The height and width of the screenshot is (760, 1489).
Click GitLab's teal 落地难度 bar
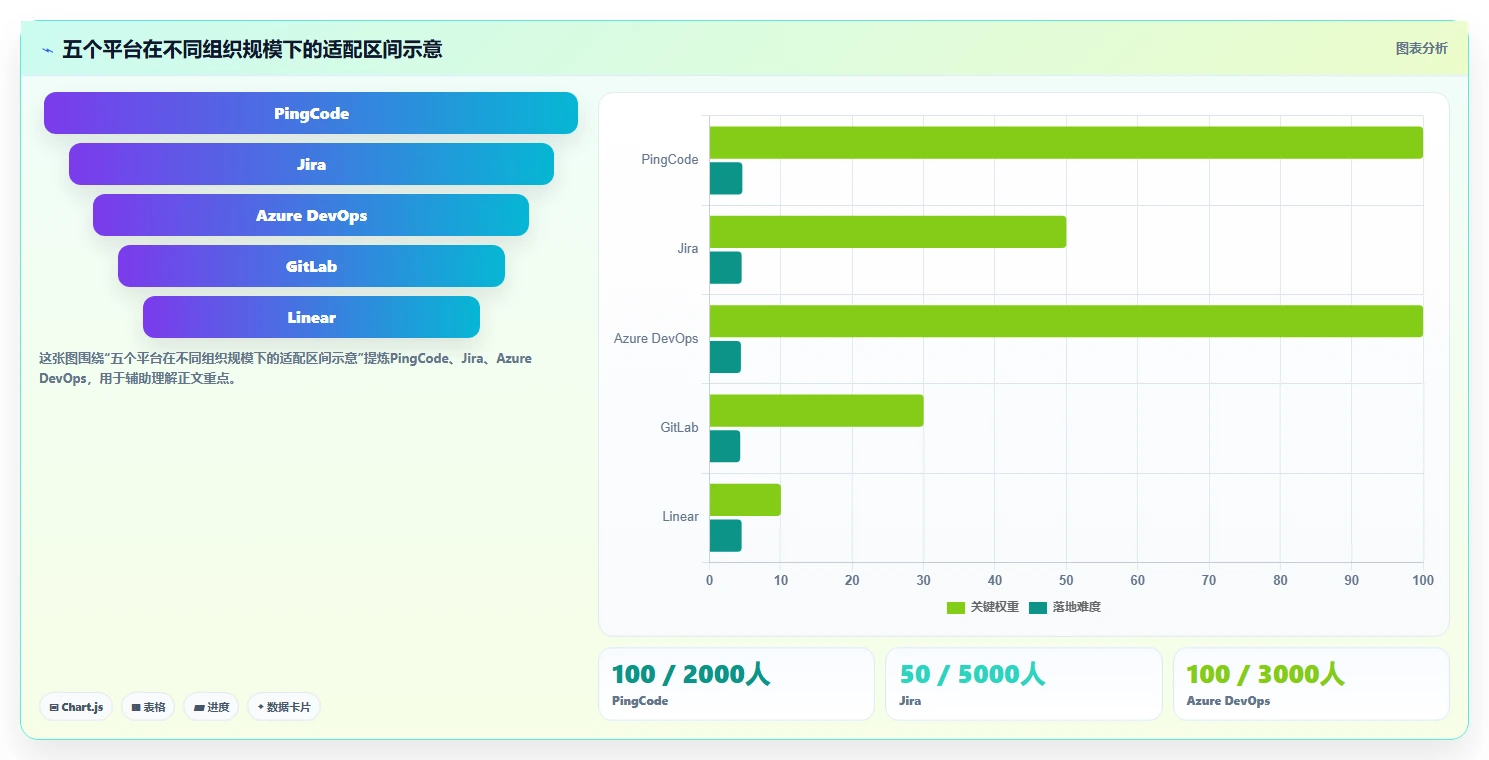click(725, 446)
